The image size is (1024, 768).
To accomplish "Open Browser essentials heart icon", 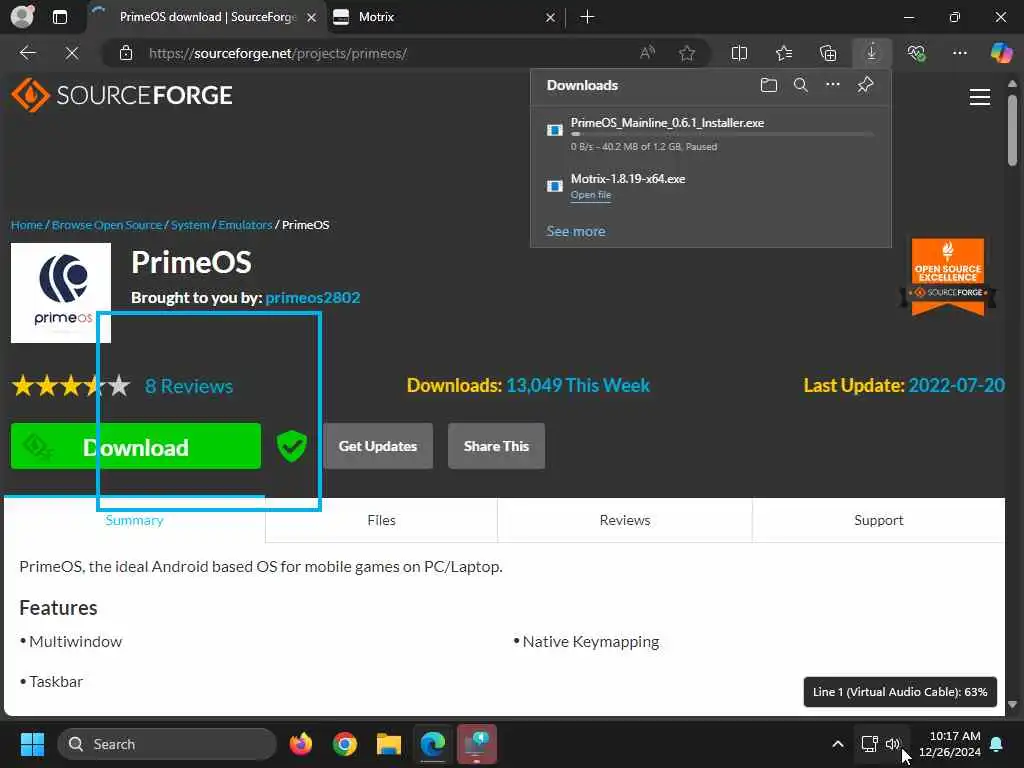I will coord(916,53).
